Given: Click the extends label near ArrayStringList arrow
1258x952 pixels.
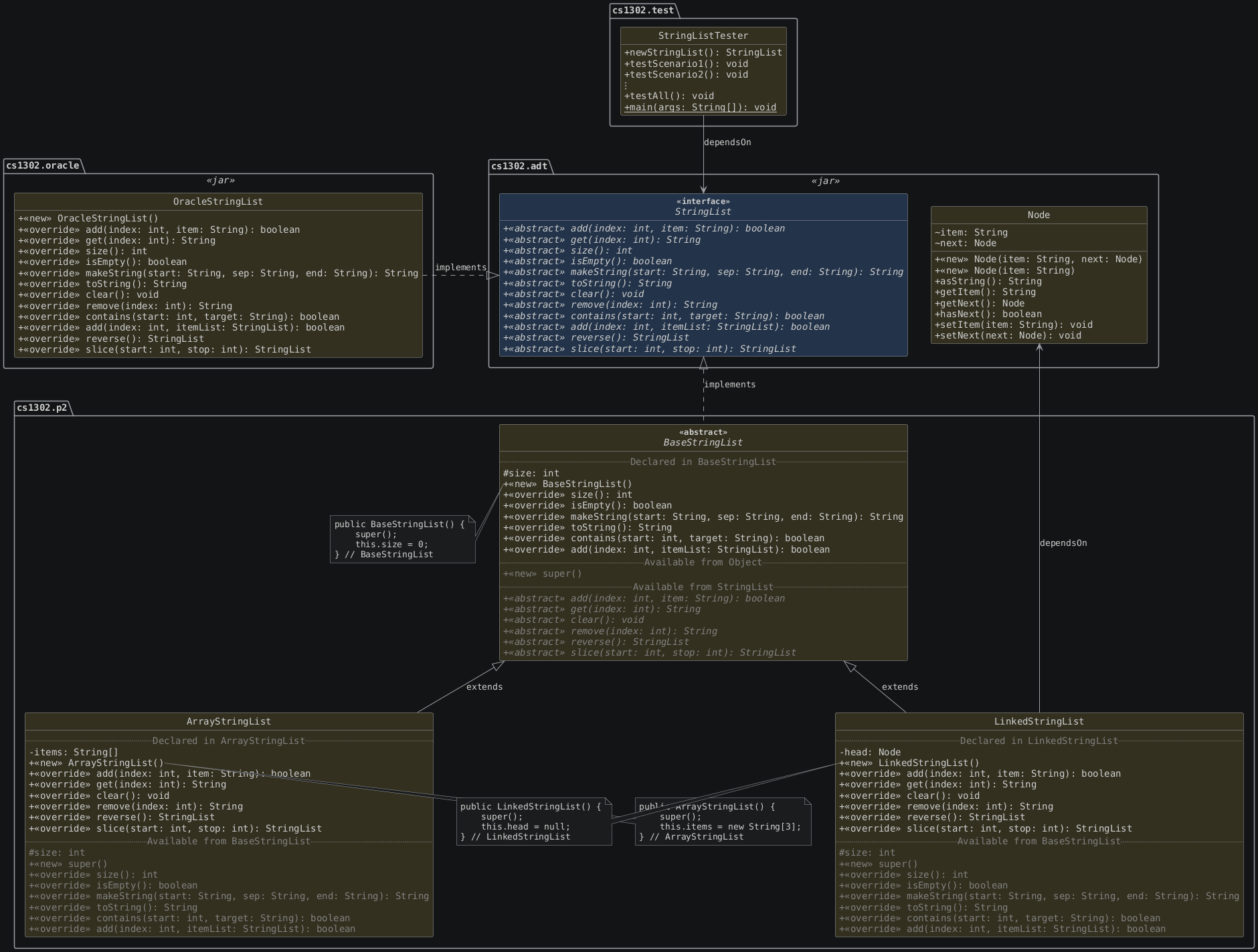Looking at the screenshot, I should click(484, 687).
